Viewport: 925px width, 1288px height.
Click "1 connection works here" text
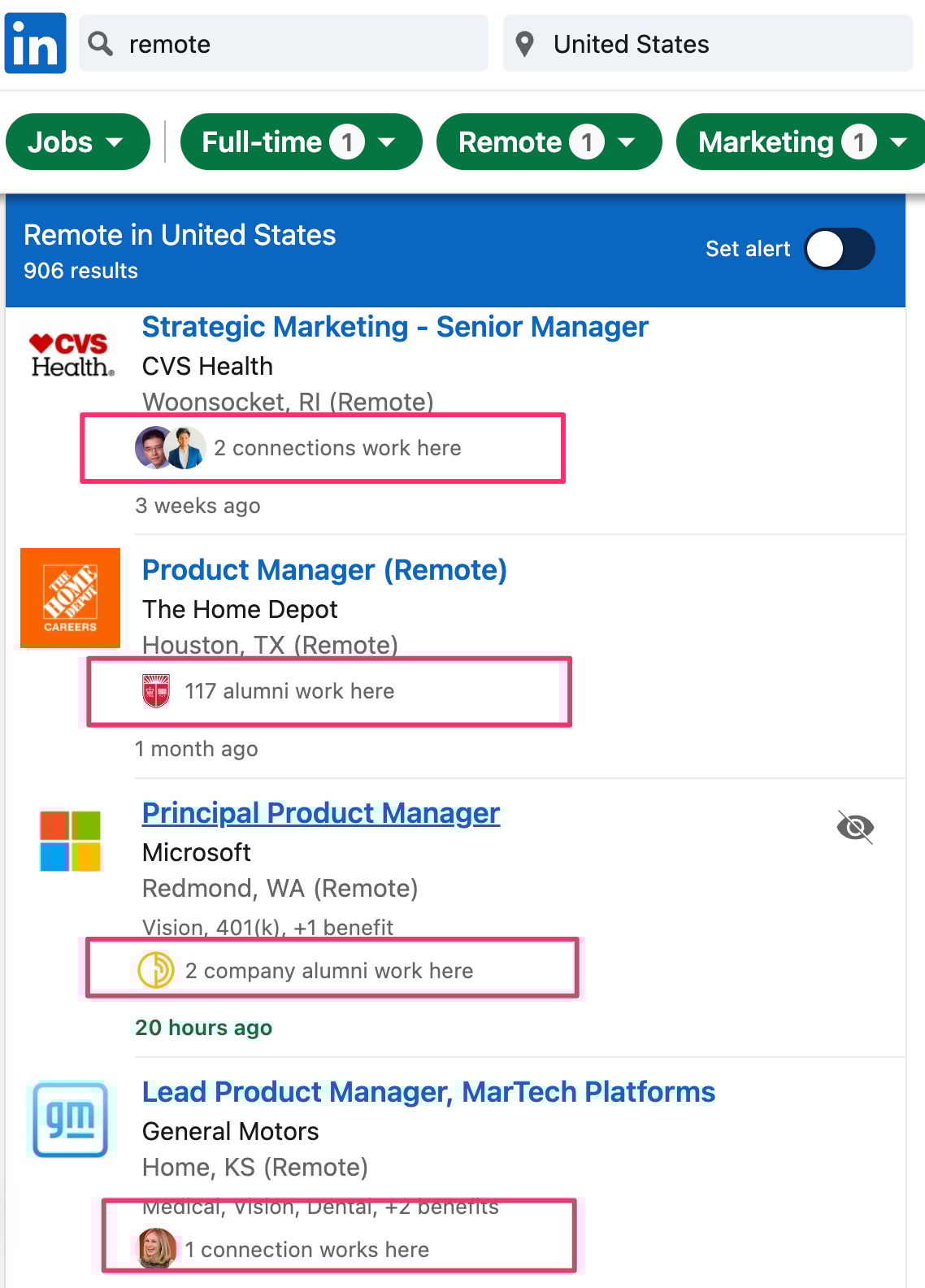pos(306,1250)
